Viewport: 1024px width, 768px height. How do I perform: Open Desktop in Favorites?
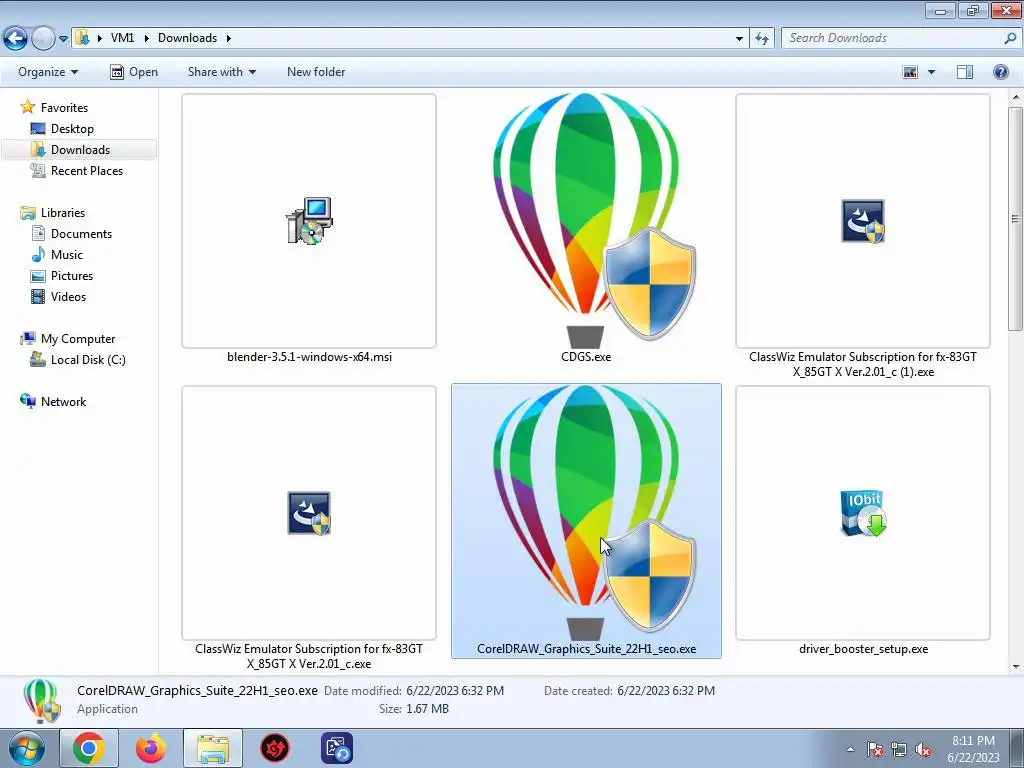coord(72,129)
